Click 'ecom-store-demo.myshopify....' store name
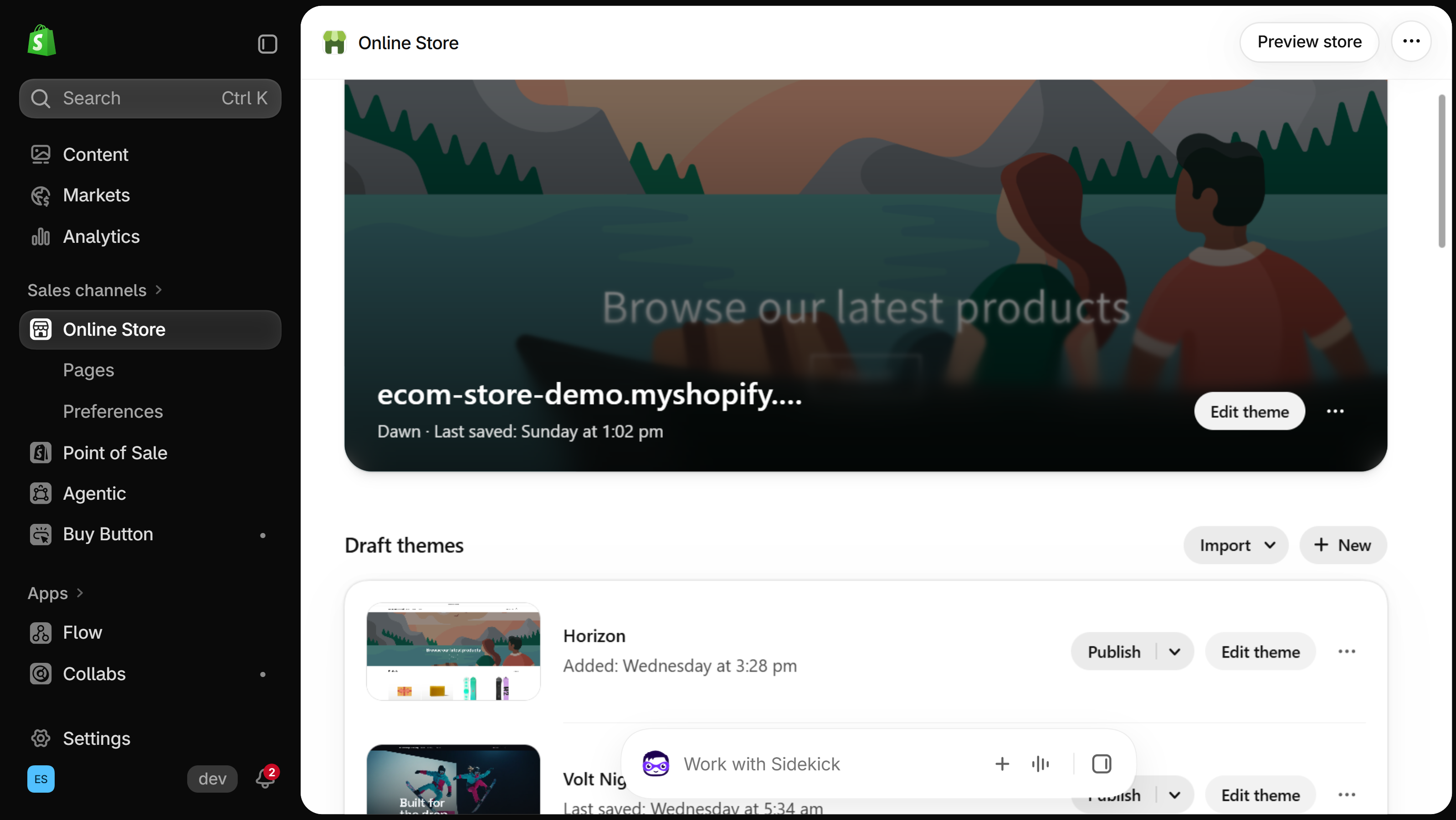Viewport: 1456px width, 820px height. 590,394
